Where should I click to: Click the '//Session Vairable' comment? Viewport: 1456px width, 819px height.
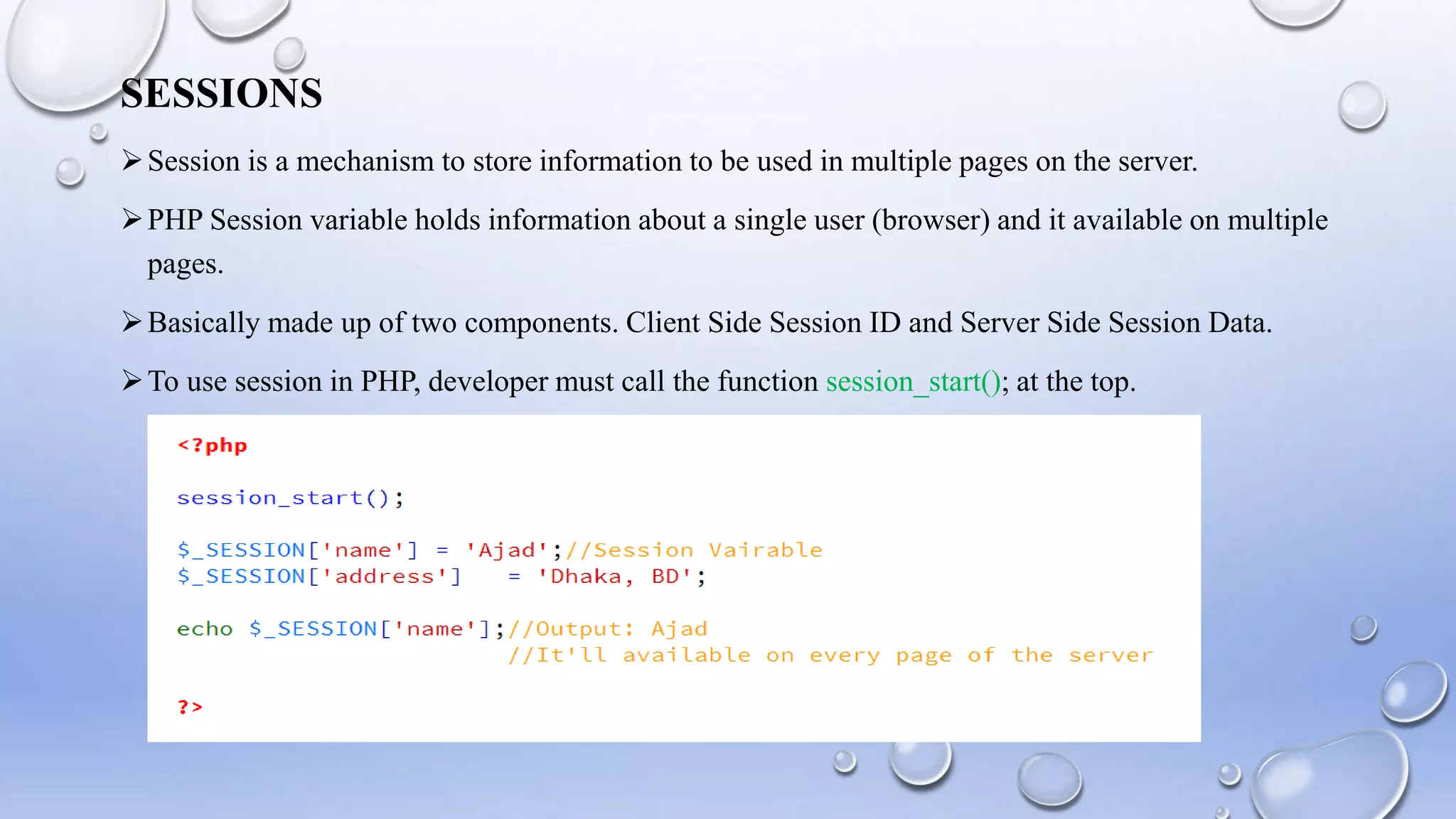point(694,550)
